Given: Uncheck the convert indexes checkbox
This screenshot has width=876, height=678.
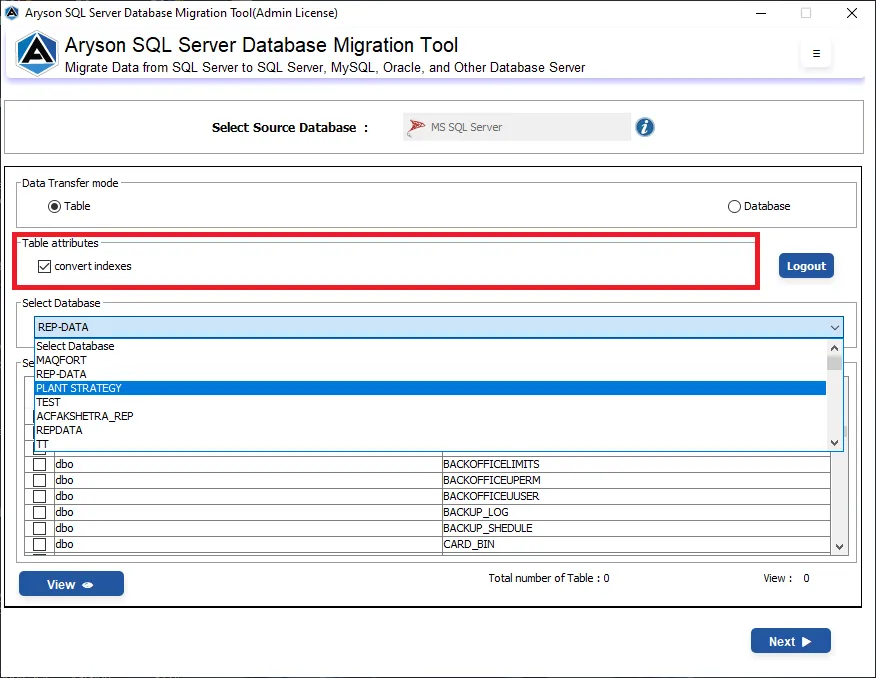Looking at the screenshot, I should (x=44, y=266).
